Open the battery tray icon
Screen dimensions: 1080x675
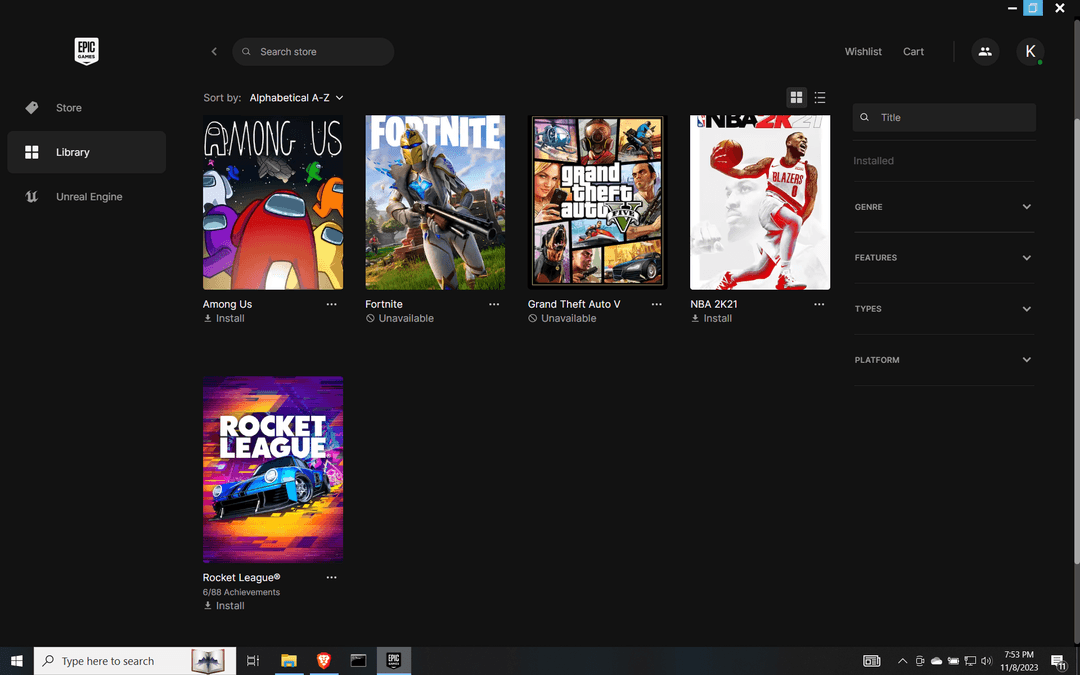tap(953, 661)
